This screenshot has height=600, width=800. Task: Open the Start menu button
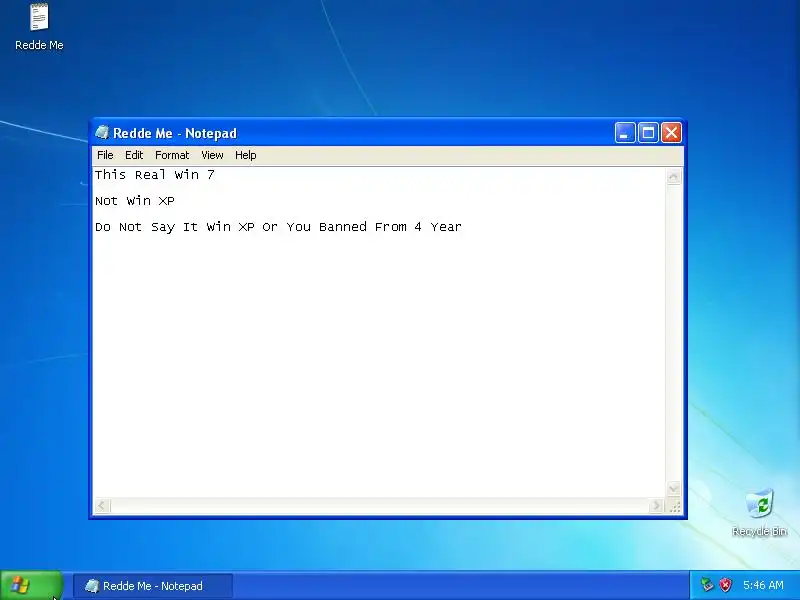tap(31, 585)
